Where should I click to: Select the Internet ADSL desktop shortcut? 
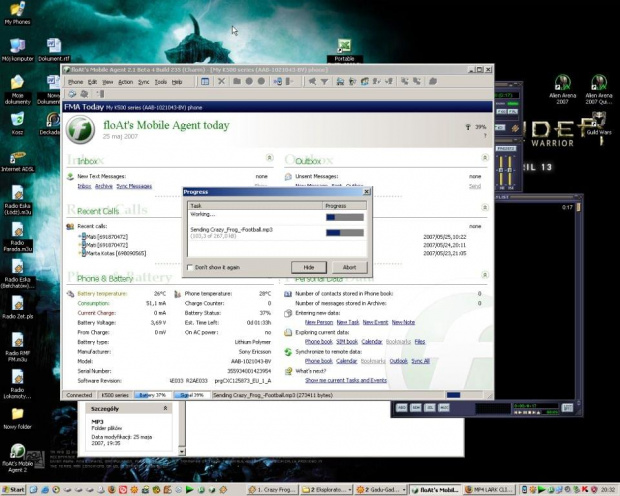tap(17, 161)
